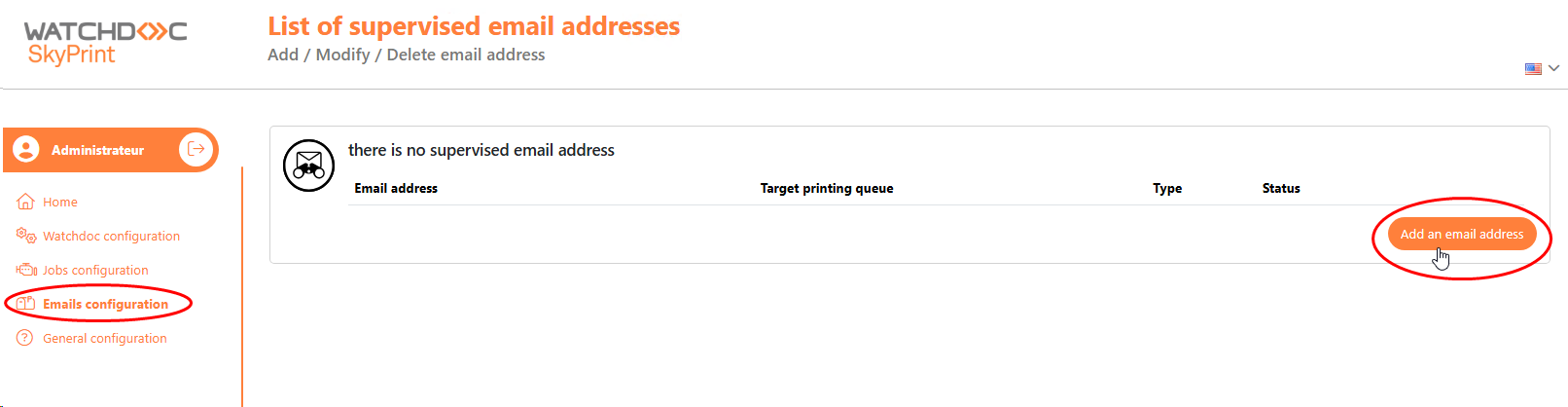1568x407 pixels.
Task: Open Watchdoc configuration menu item
Action: [x=111, y=236]
